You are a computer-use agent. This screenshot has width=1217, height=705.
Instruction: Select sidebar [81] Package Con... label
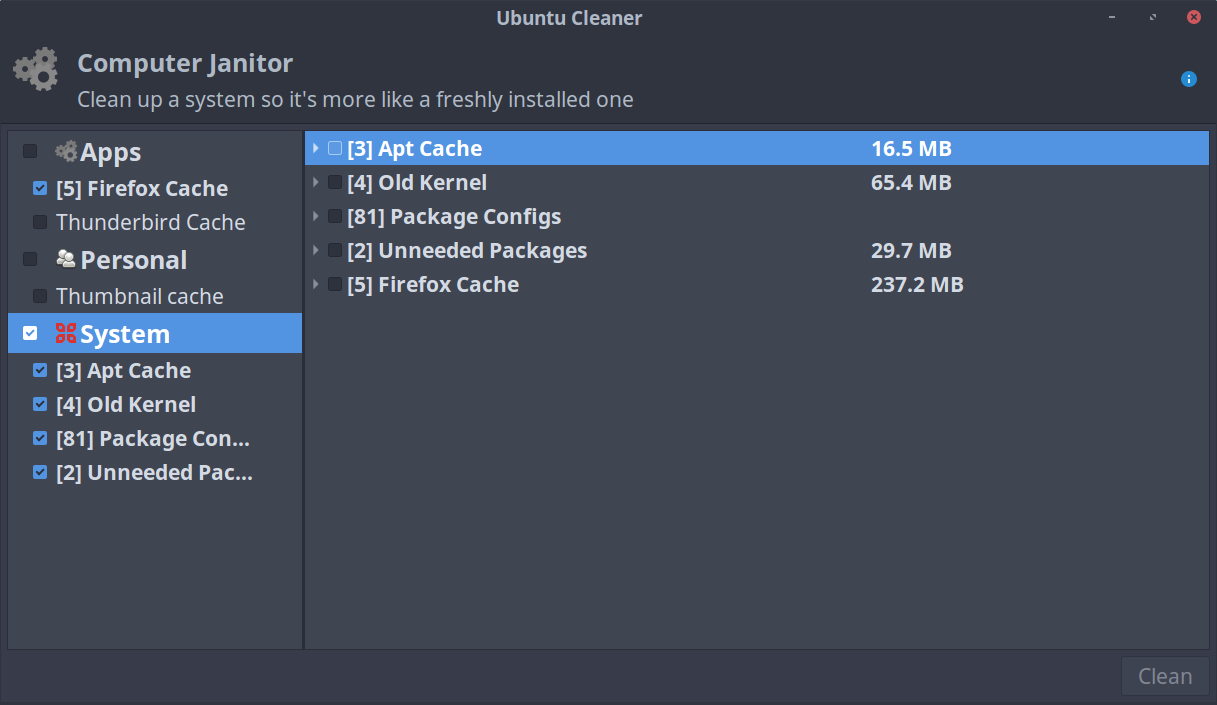[153, 438]
